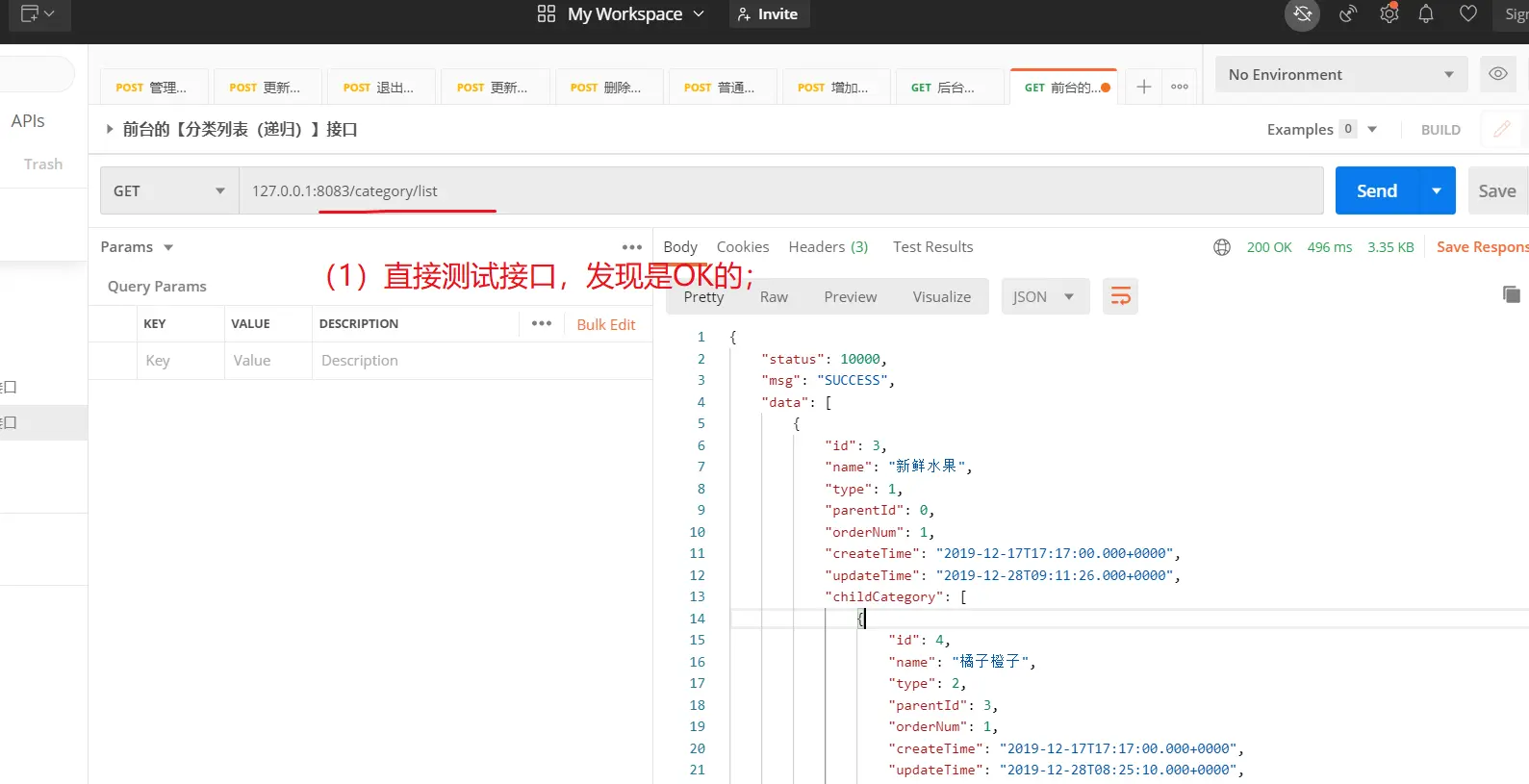
Task: Open environment quick look eye icon
Action: pyautogui.click(x=1497, y=74)
